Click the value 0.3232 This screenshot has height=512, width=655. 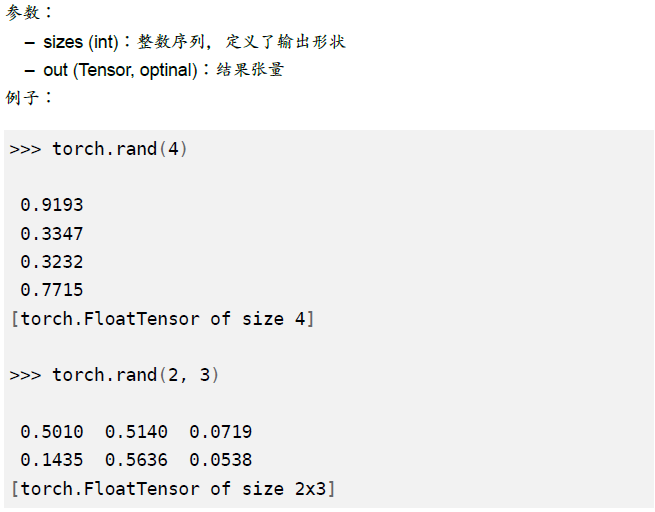pyautogui.click(x=52, y=262)
